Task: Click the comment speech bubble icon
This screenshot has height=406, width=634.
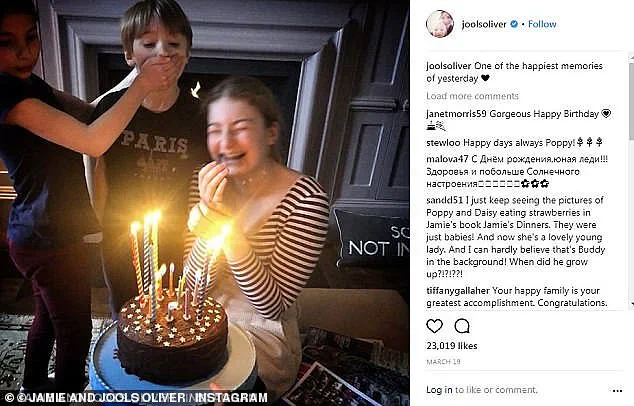Action: (x=462, y=326)
